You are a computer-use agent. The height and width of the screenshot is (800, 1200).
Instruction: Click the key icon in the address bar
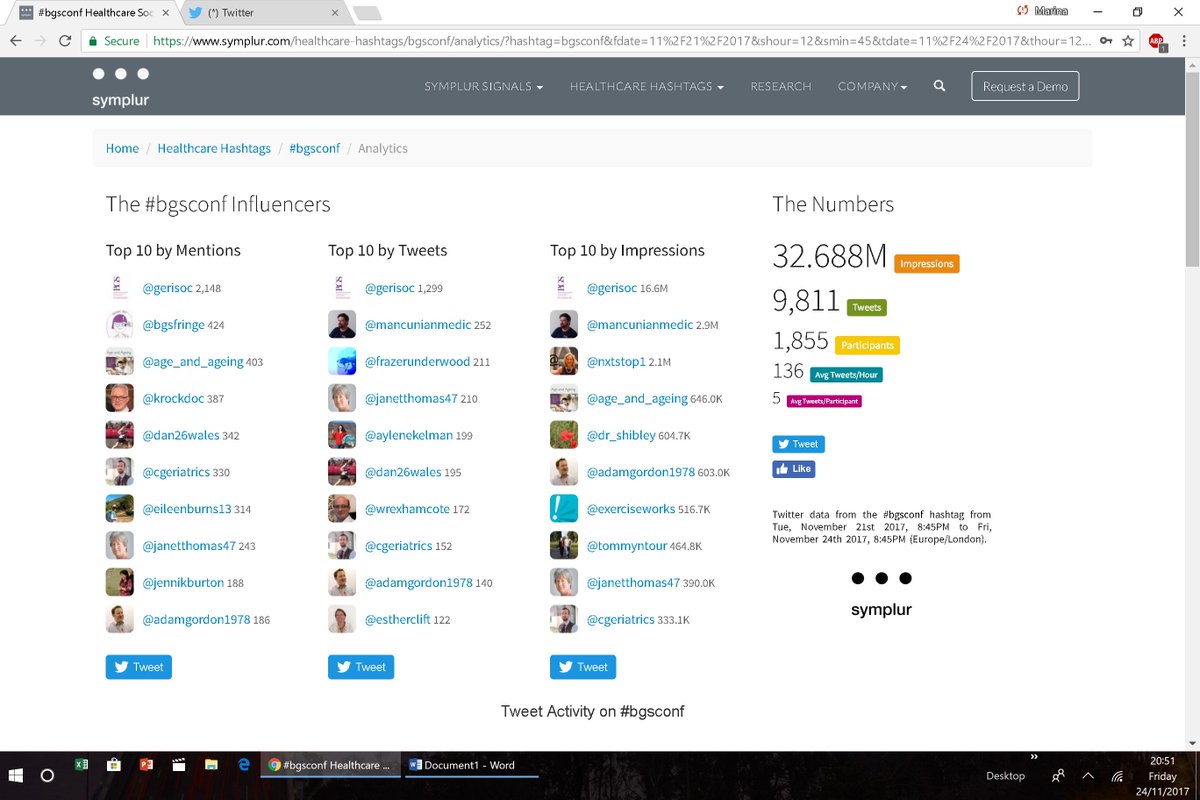tap(1105, 41)
